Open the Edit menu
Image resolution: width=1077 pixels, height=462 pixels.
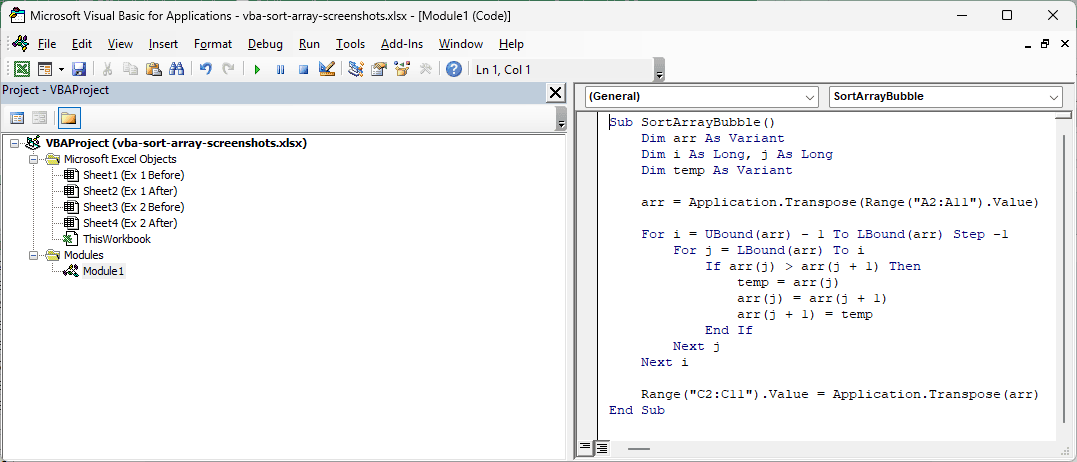[x=82, y=44]
